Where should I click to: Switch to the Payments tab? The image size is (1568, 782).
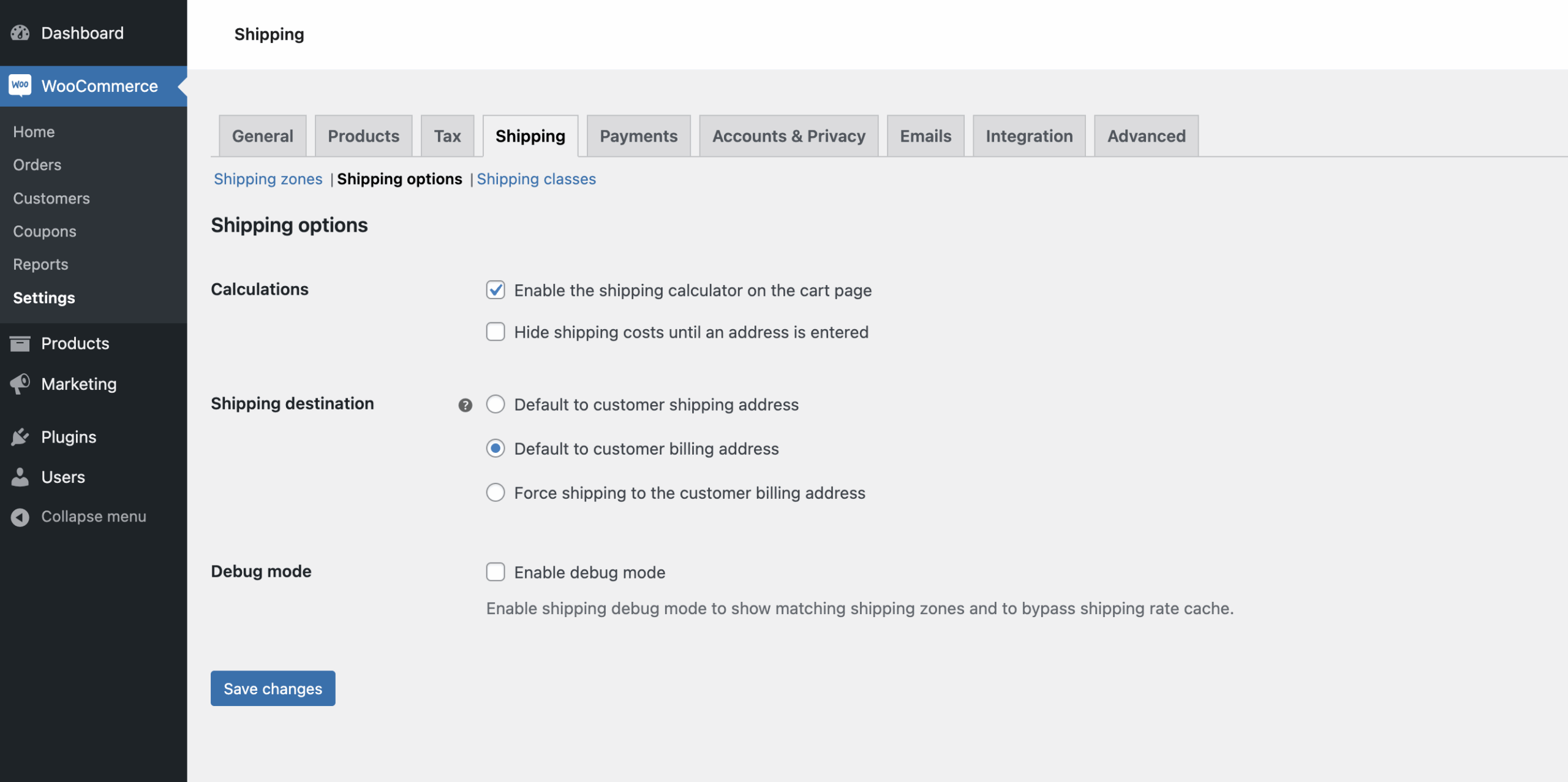638,135
